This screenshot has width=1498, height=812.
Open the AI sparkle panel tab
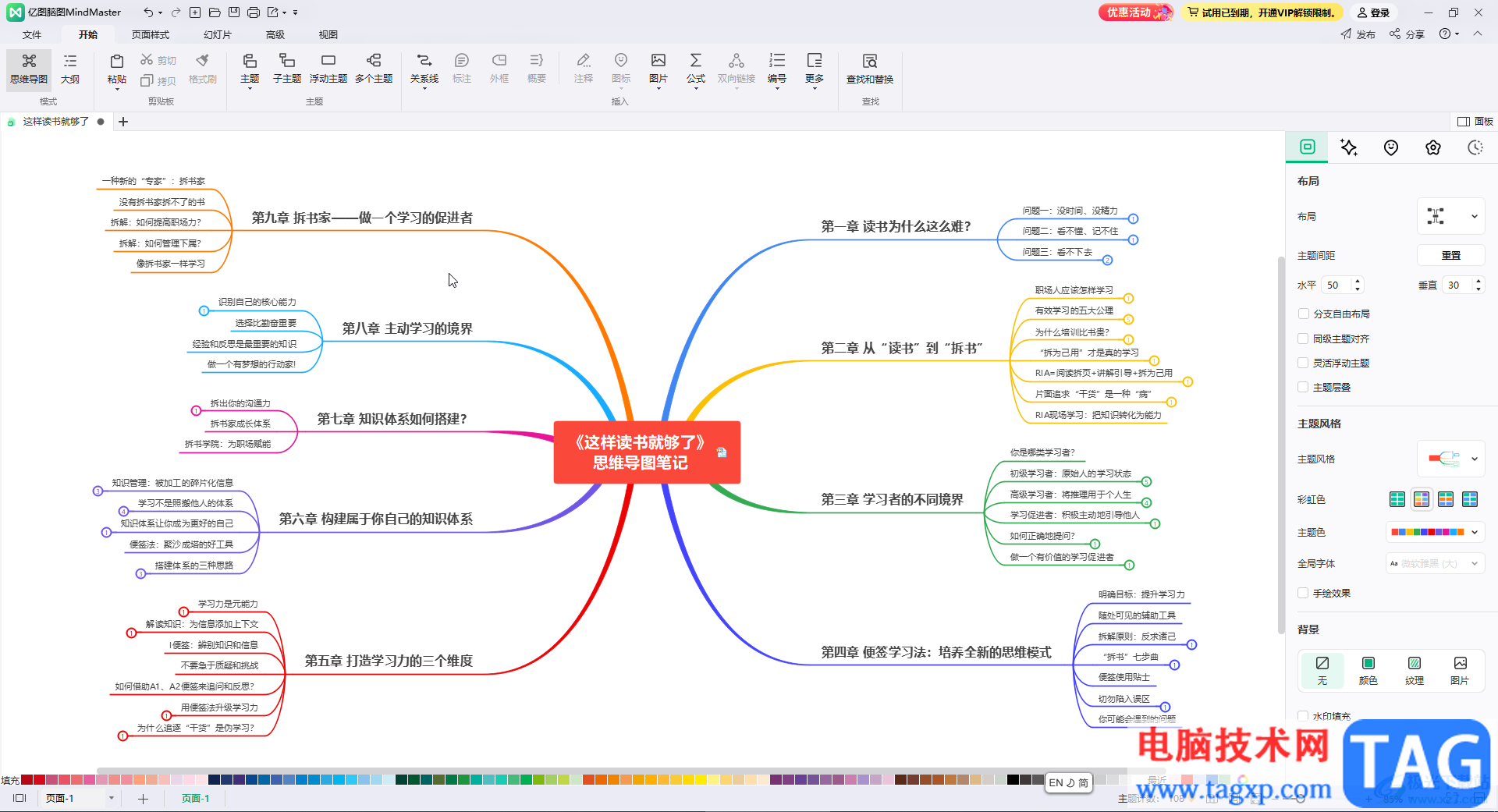[1349, 147]
